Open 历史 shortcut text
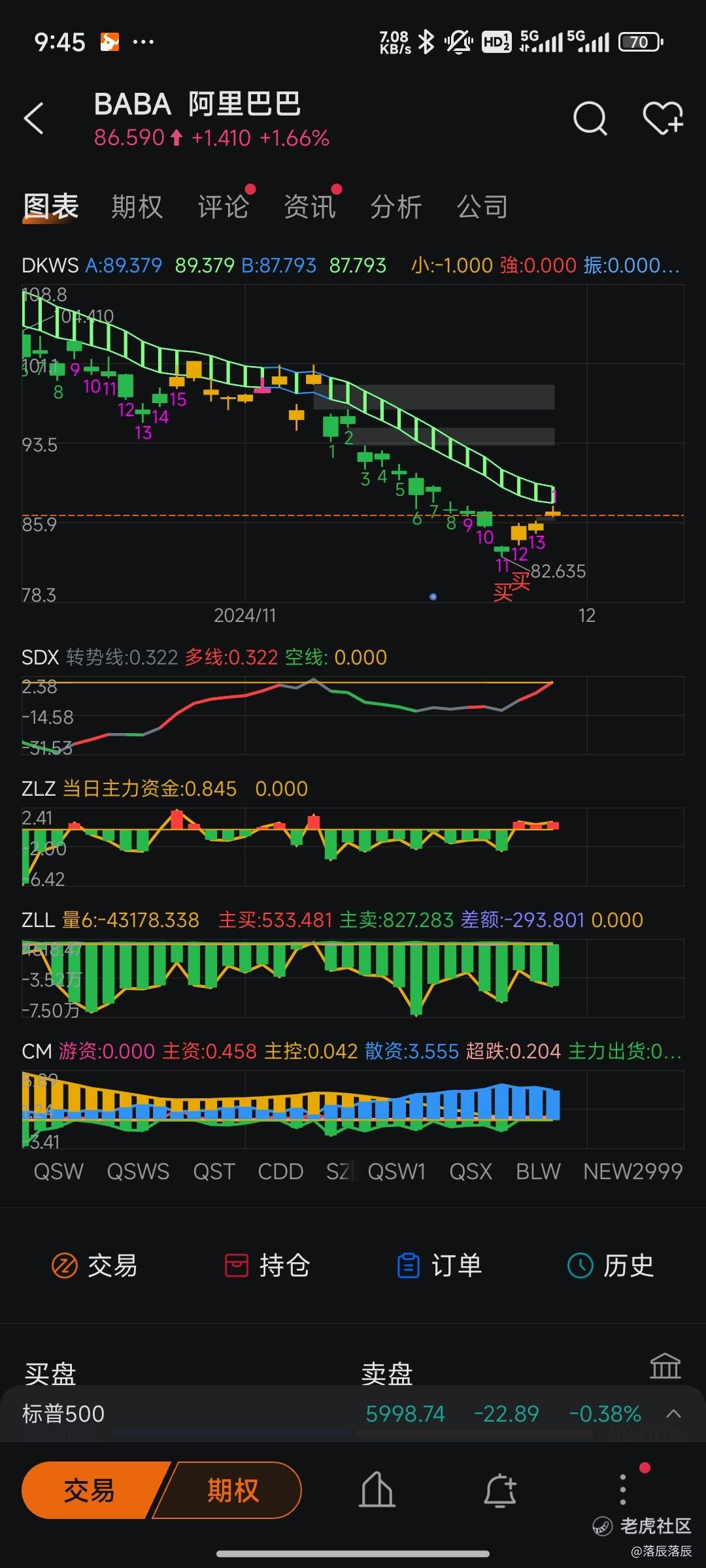The width and height of the screenshot is (706, 1568). click(629, 1266)
